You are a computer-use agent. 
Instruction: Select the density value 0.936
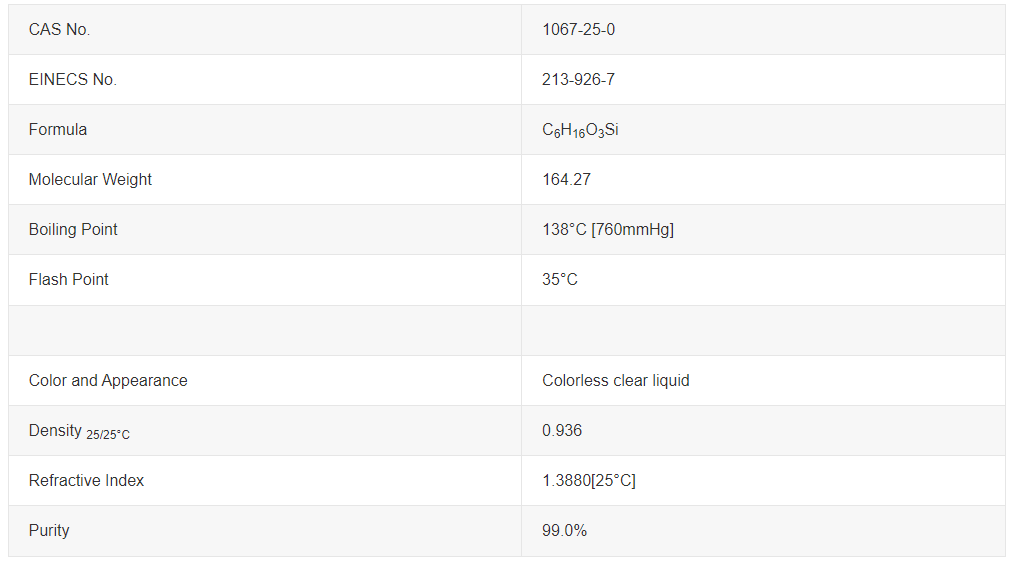tap(562, 431)
